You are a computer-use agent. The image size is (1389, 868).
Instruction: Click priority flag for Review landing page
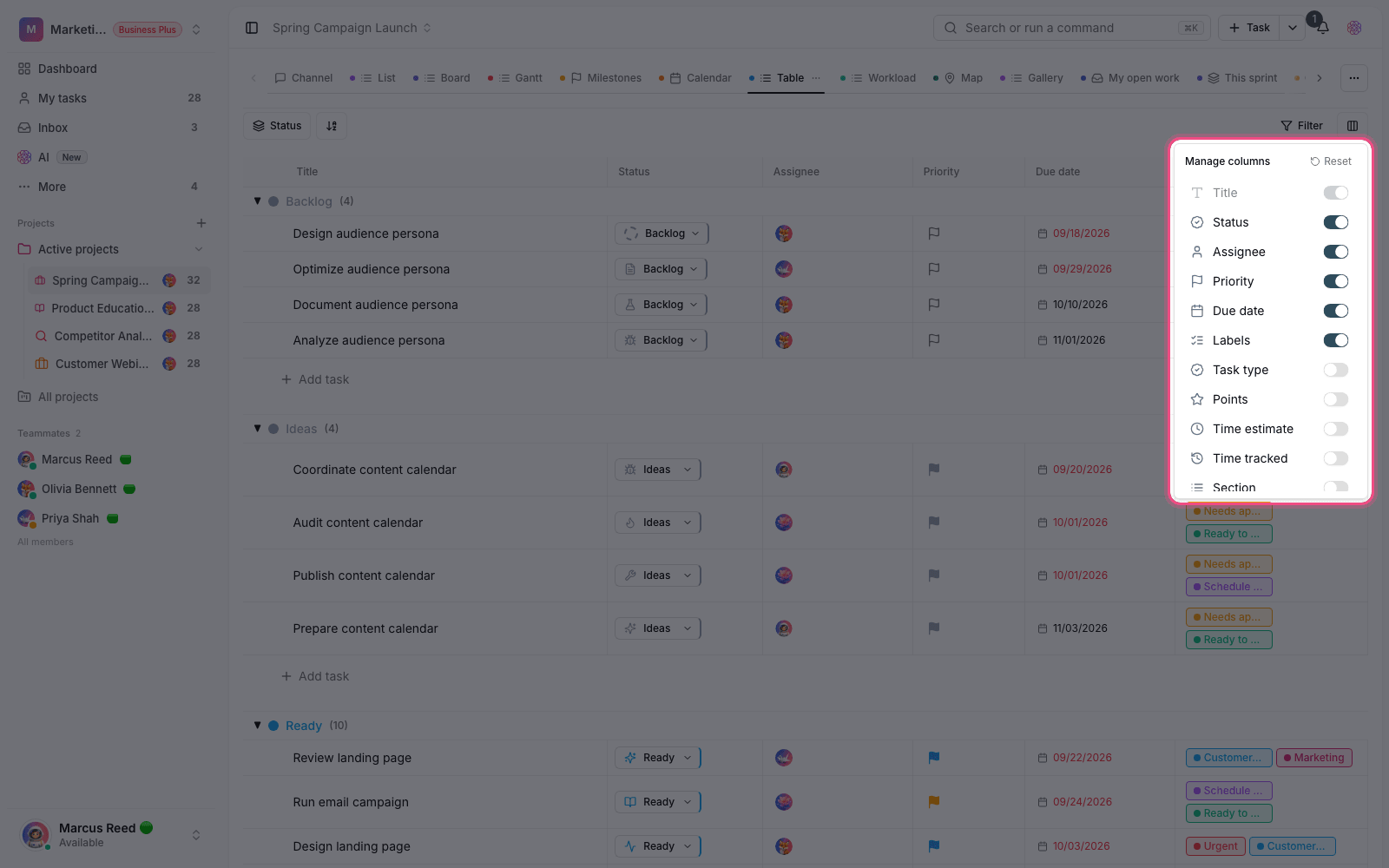934,758
